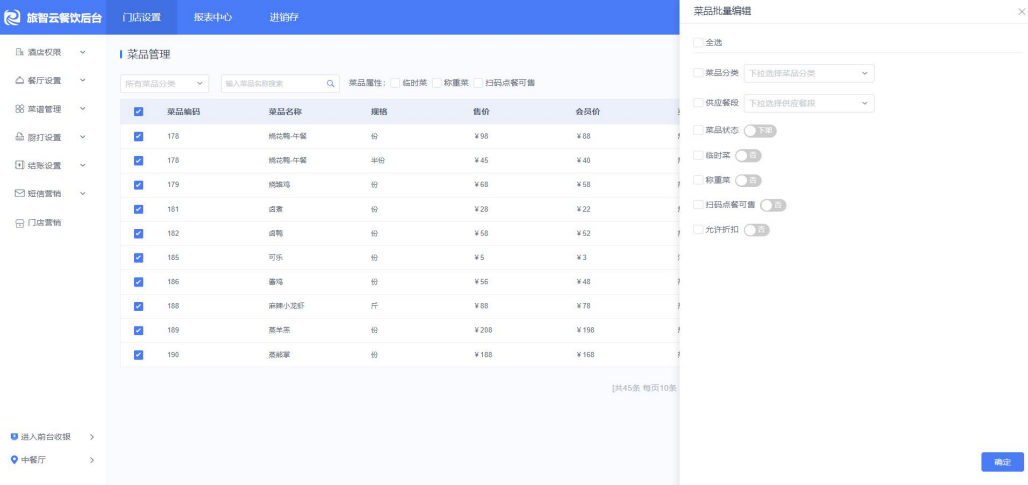Uncheck the 178 row with 半份 spec

point(138,161)
